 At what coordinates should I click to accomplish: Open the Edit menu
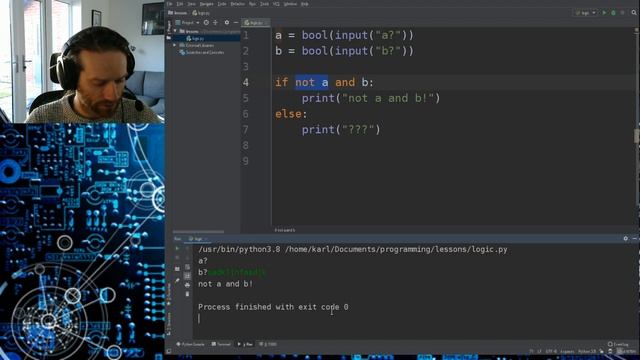click(180, 4)
